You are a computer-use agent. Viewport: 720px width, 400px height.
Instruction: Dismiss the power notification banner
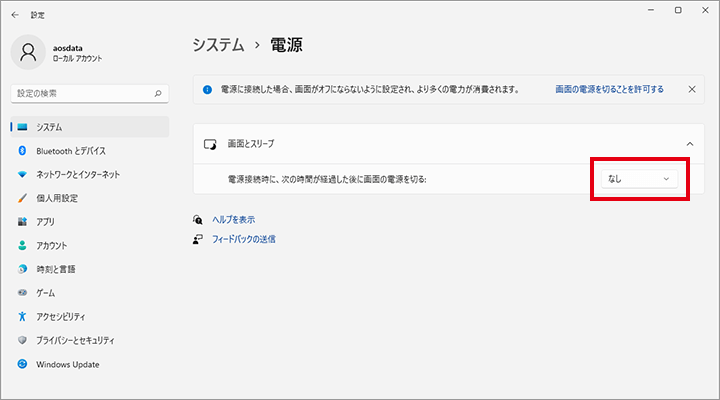point(692,89)
